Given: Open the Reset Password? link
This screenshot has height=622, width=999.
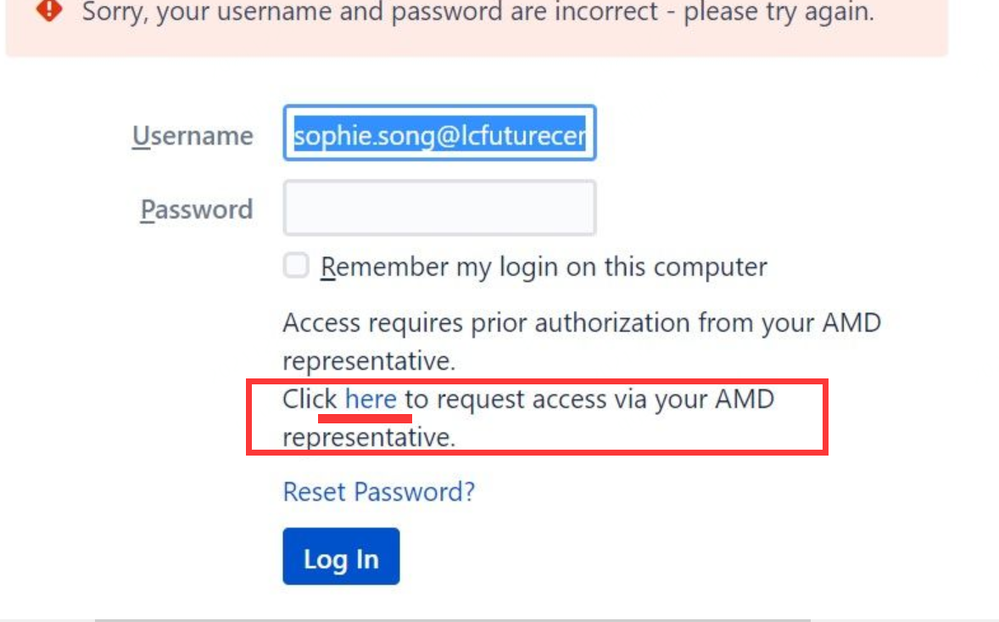Looking at the screenshot, I should coord(379,491).
